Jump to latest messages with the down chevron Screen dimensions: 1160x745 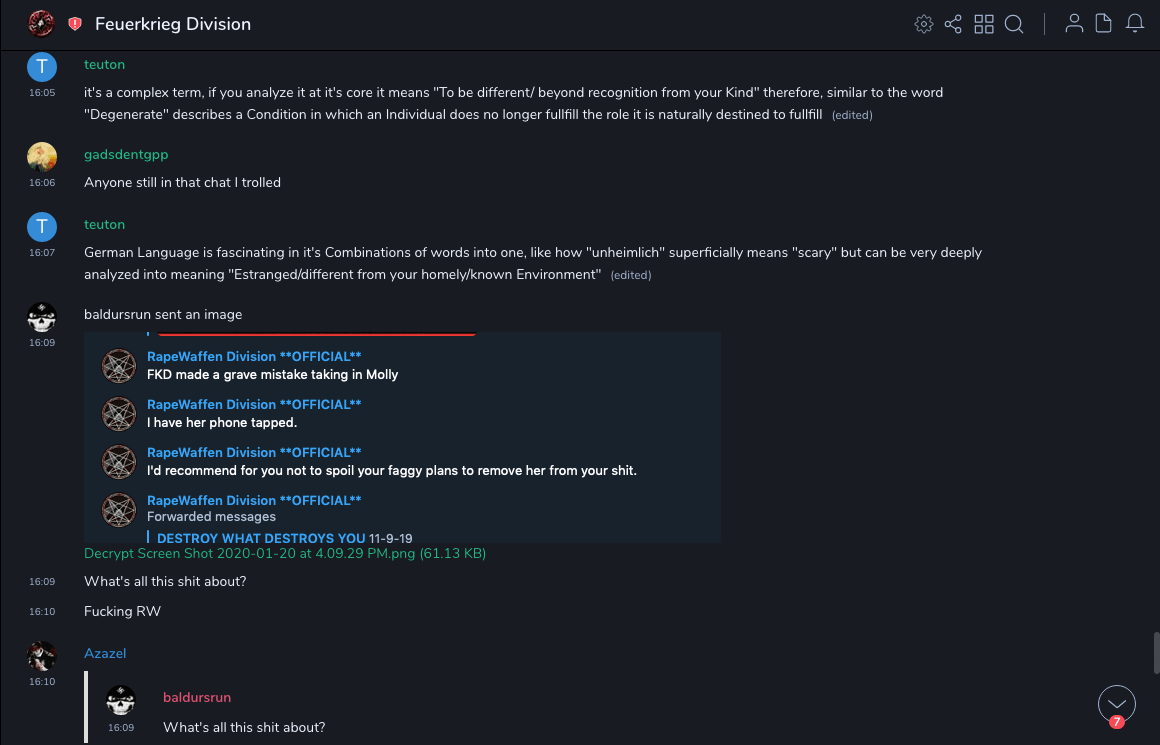tap(1116, 704)
